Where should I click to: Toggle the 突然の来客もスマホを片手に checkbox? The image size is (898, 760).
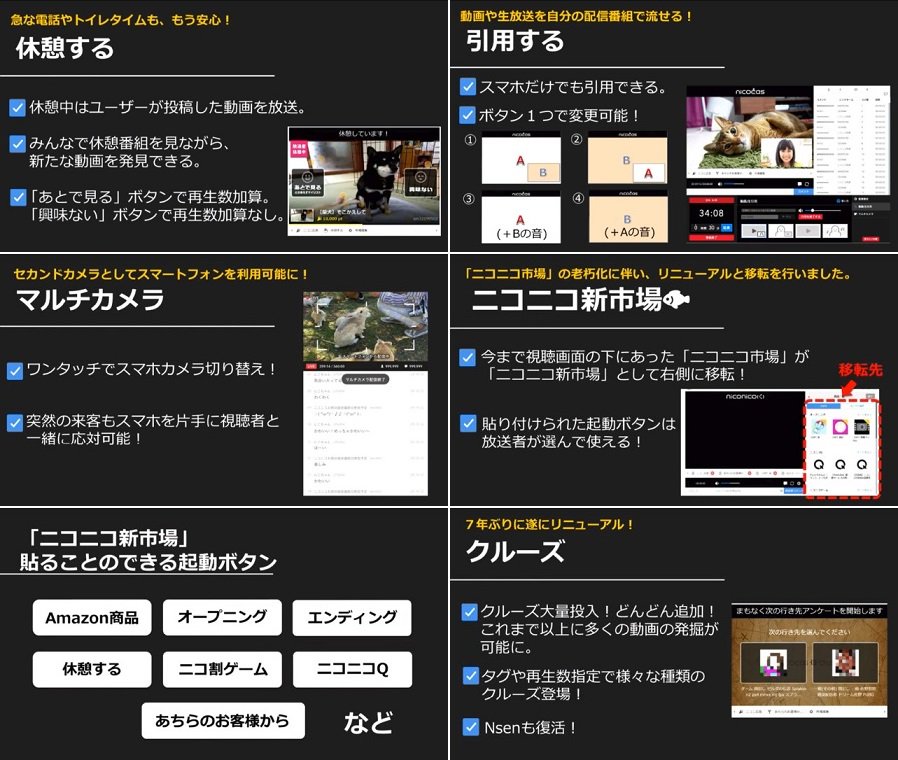[15, 423]
